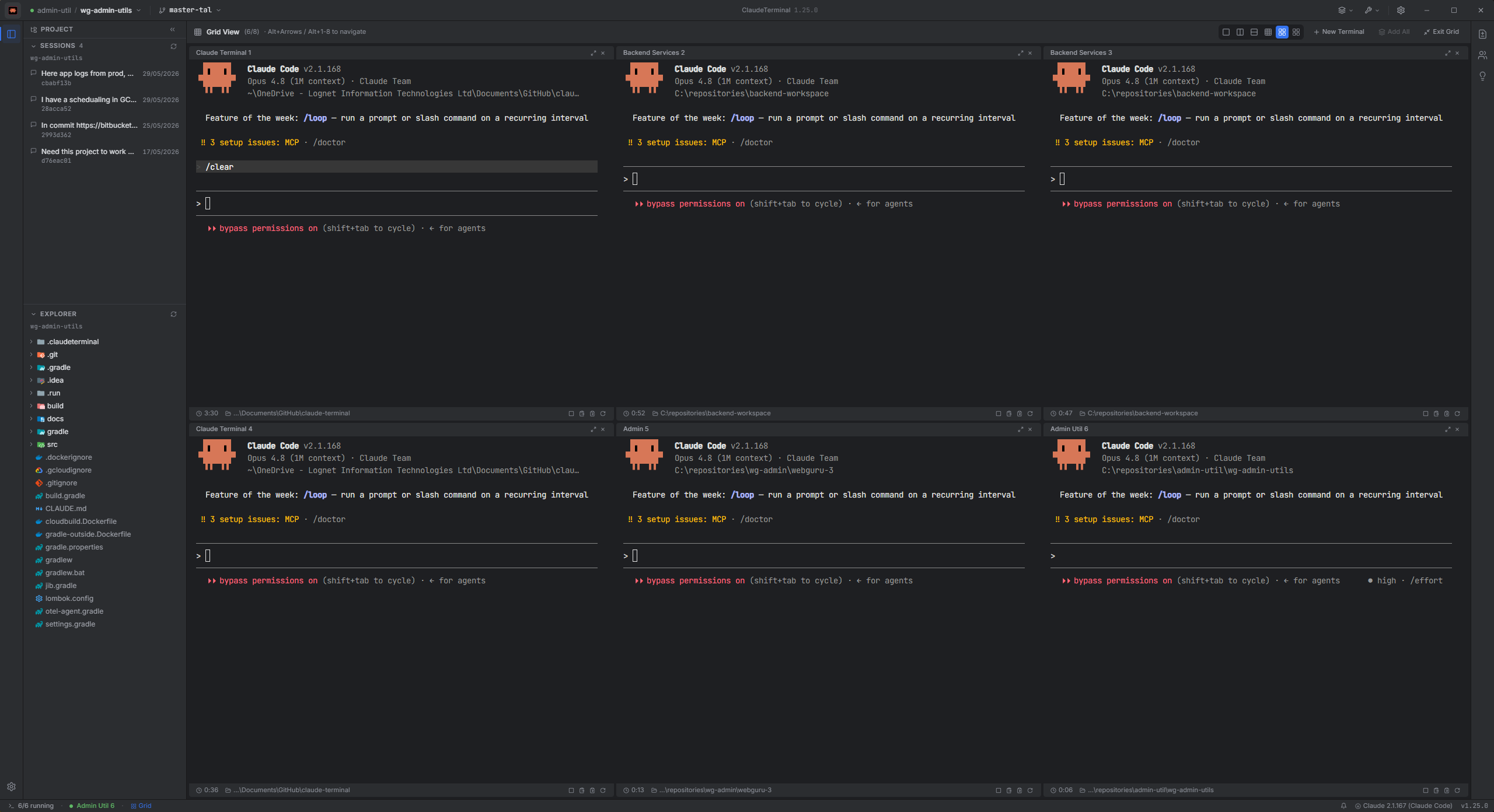This screenshot has height=812, width=1494.
Task: Open session 'Need this project to work'
Action: (x=104, y=156)
